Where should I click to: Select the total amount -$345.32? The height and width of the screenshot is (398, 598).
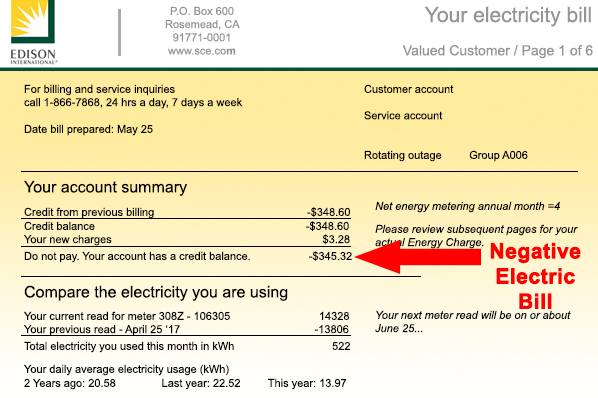(330, 256)
